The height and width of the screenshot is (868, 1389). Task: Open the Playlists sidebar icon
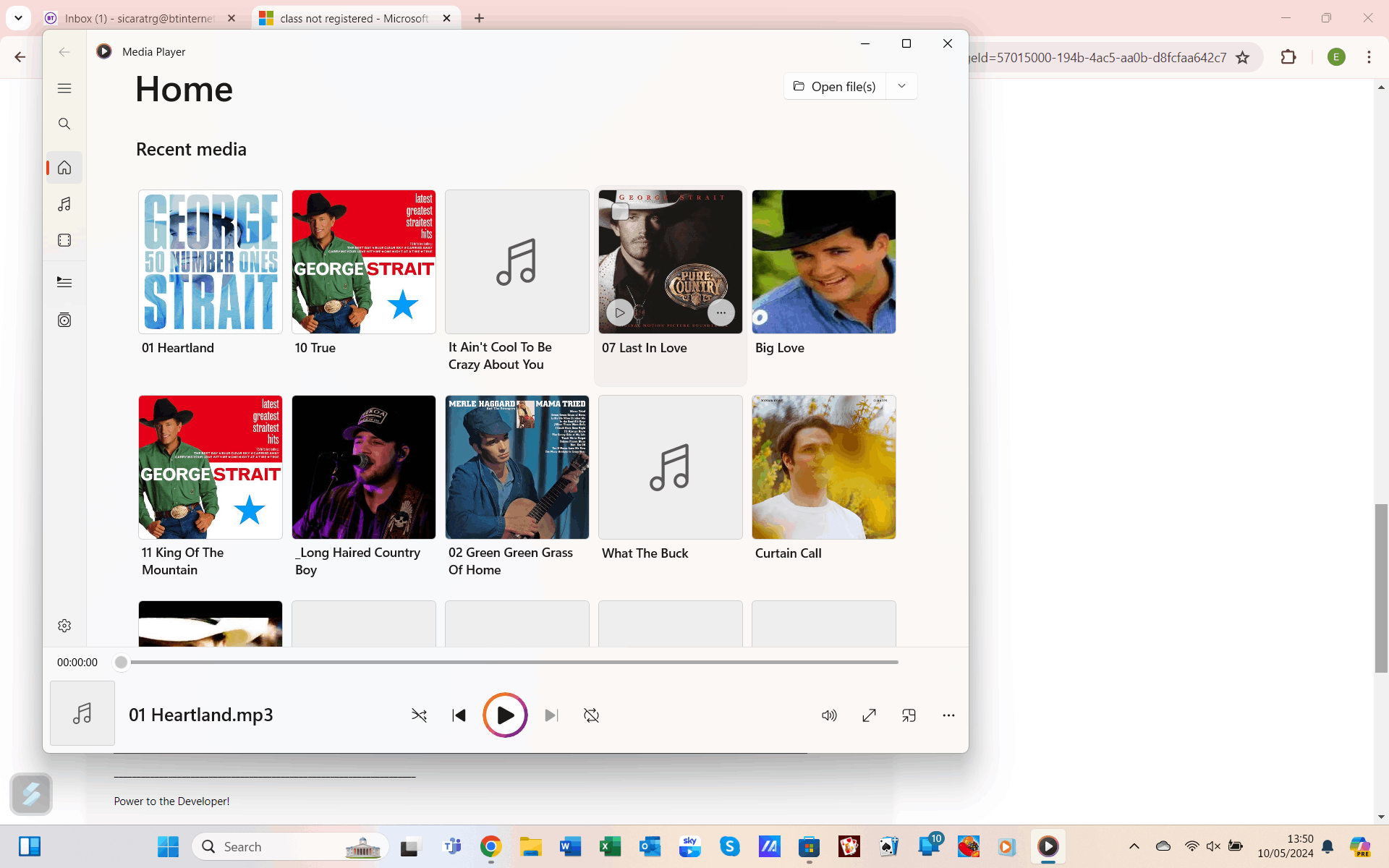point(64,320)
